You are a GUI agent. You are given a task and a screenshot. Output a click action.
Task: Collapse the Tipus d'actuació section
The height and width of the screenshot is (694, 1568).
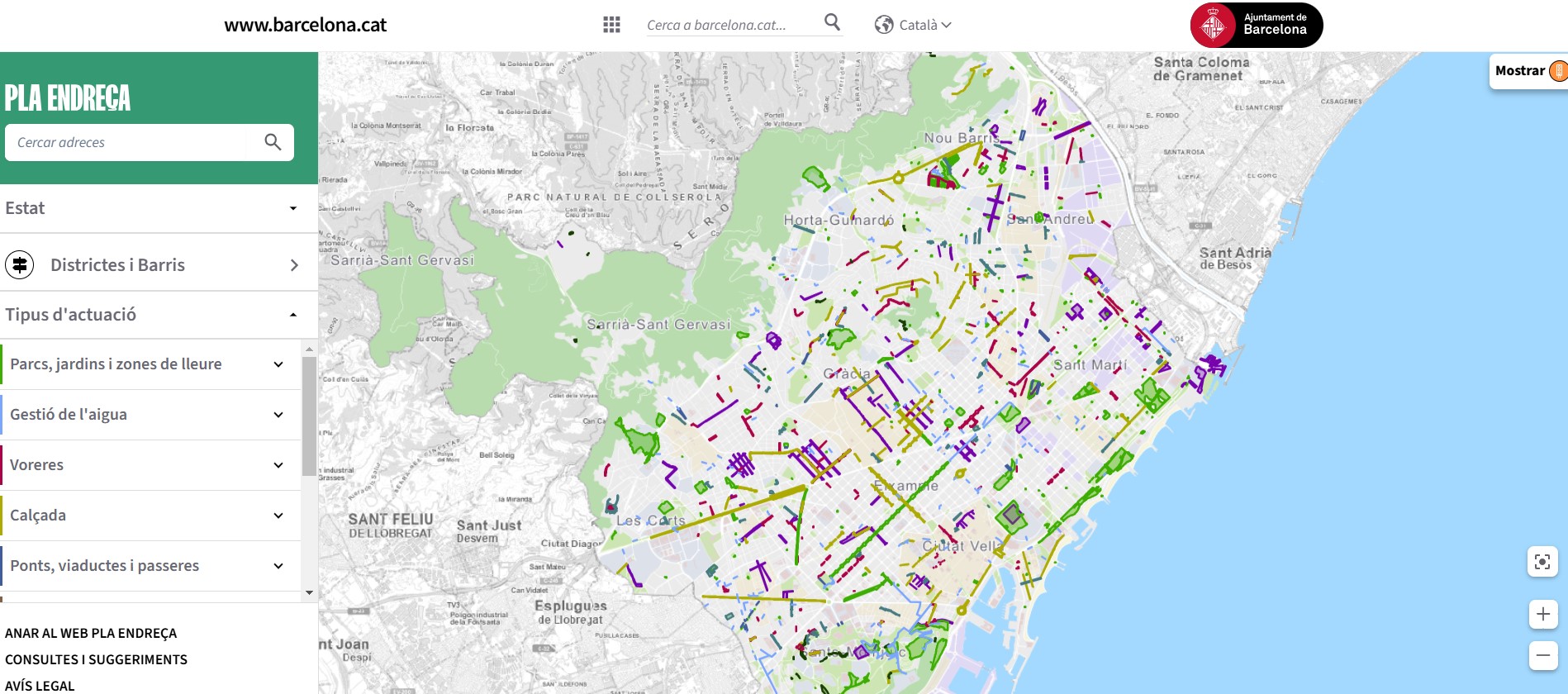click(292, 315)
